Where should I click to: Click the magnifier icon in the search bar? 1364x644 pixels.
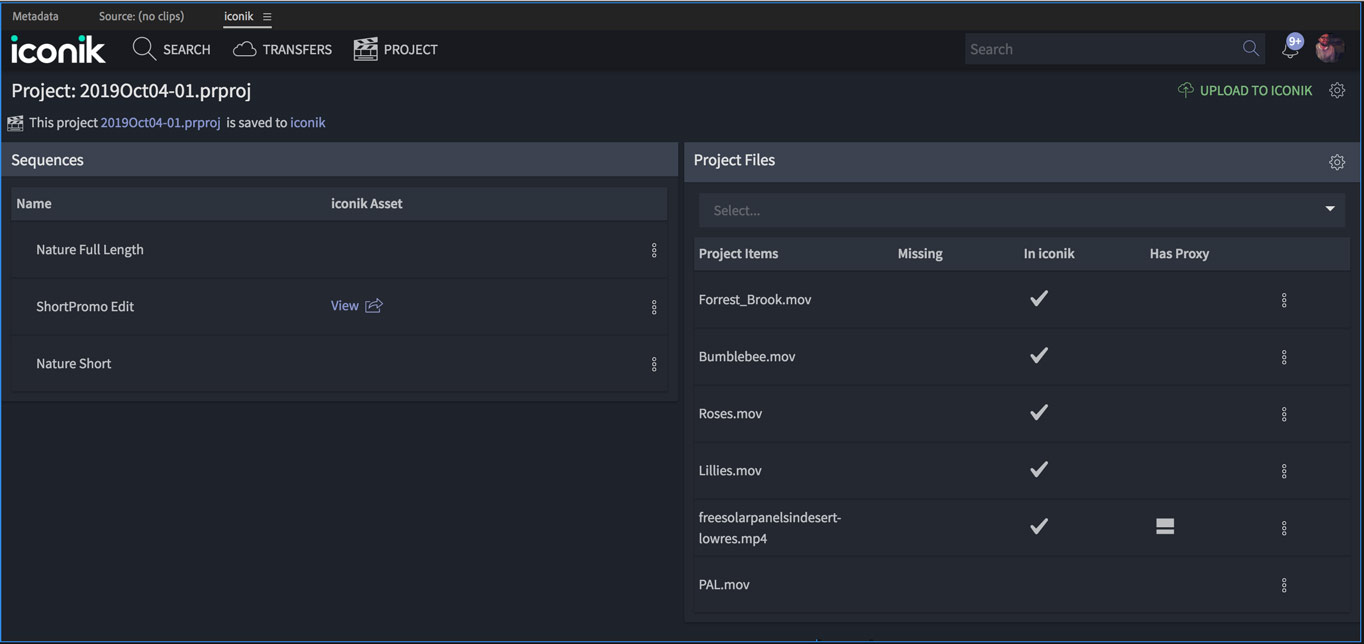(x=1249, y=48)
